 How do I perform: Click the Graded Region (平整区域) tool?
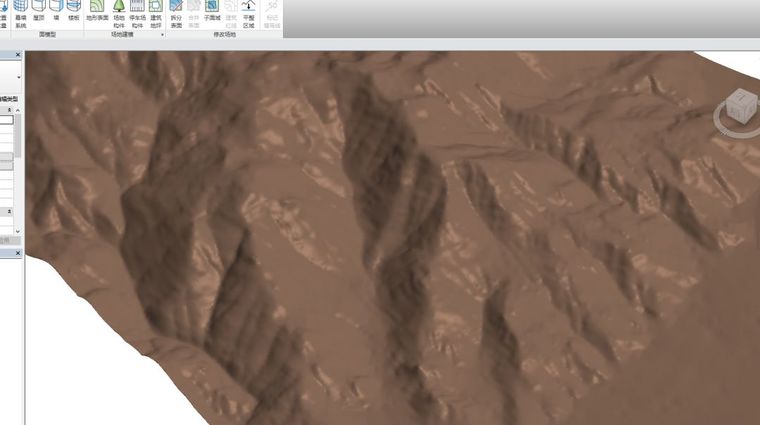[248, 14]
